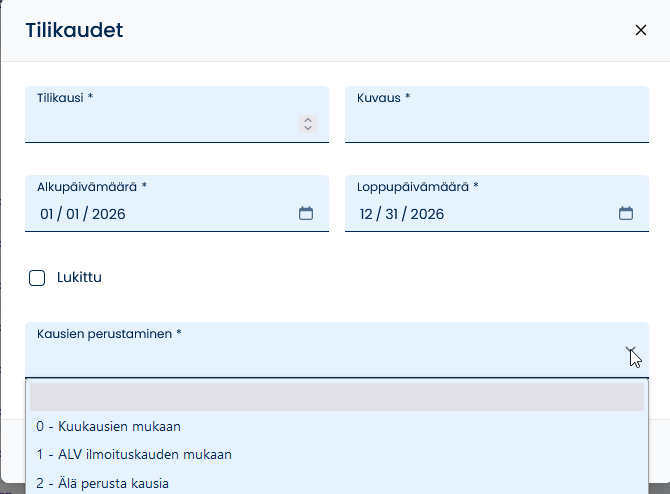
Task: Open the Loppupäivämäärä calendar picker icon
Action: [626, 213]
